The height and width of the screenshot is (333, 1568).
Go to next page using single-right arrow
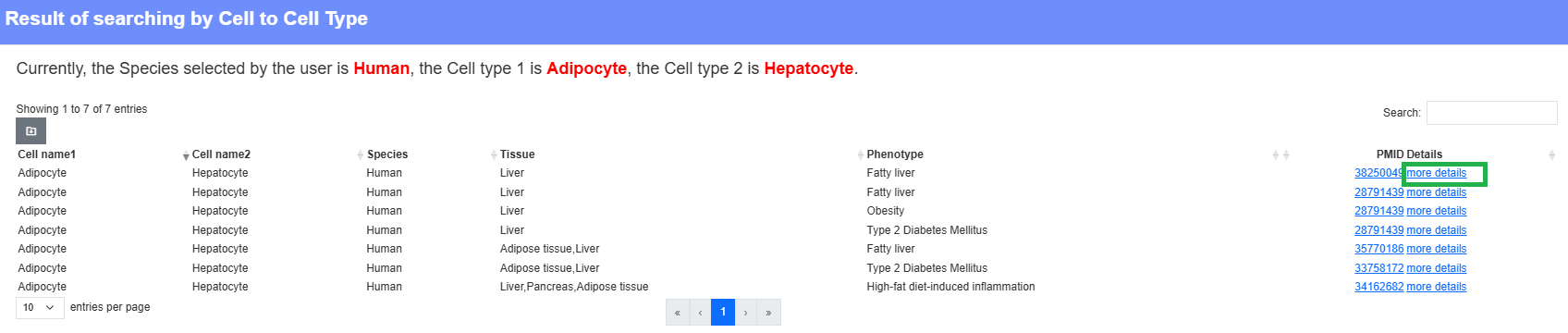point(746,313)
